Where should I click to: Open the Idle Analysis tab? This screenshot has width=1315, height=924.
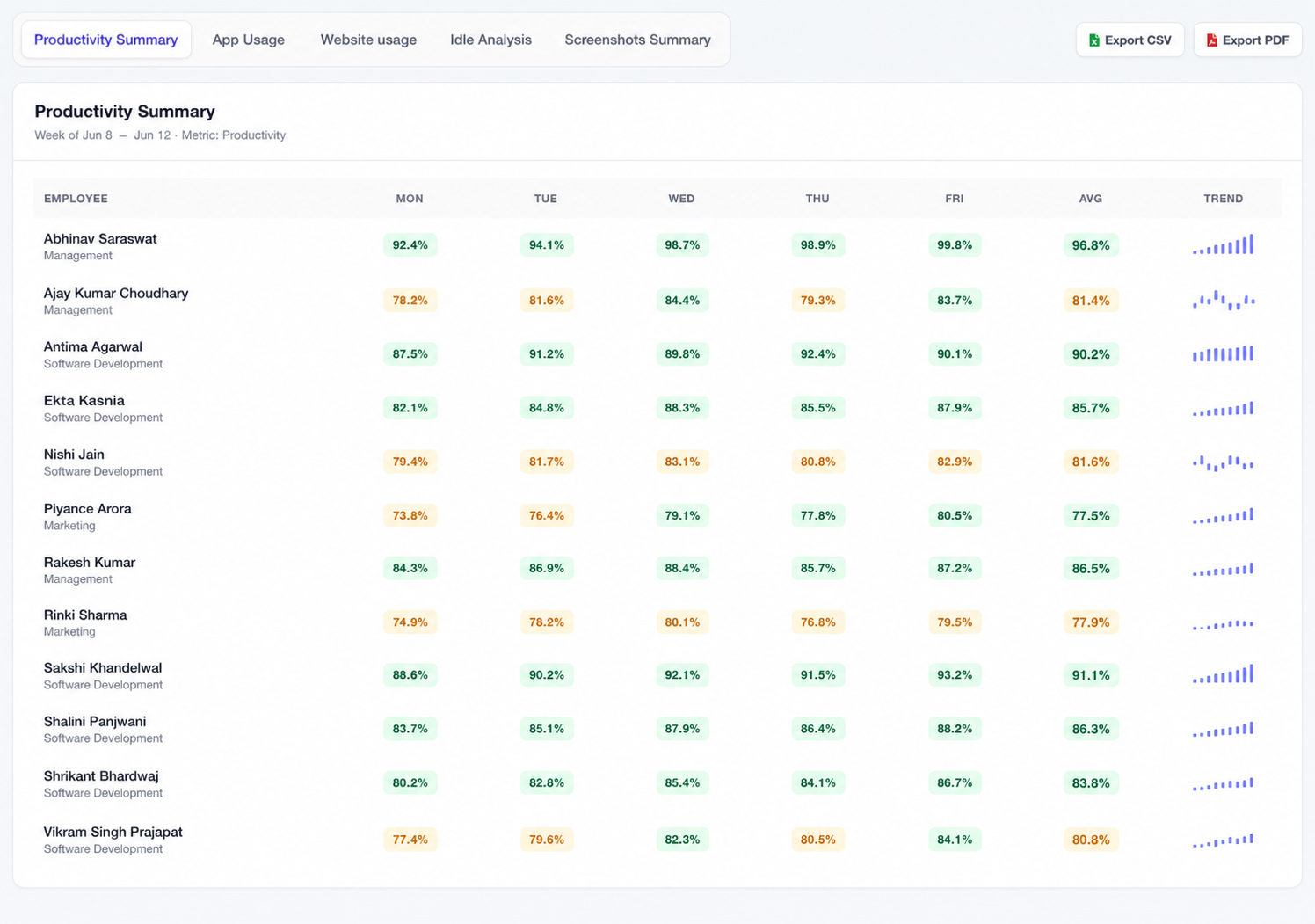[x=490, y=40]
